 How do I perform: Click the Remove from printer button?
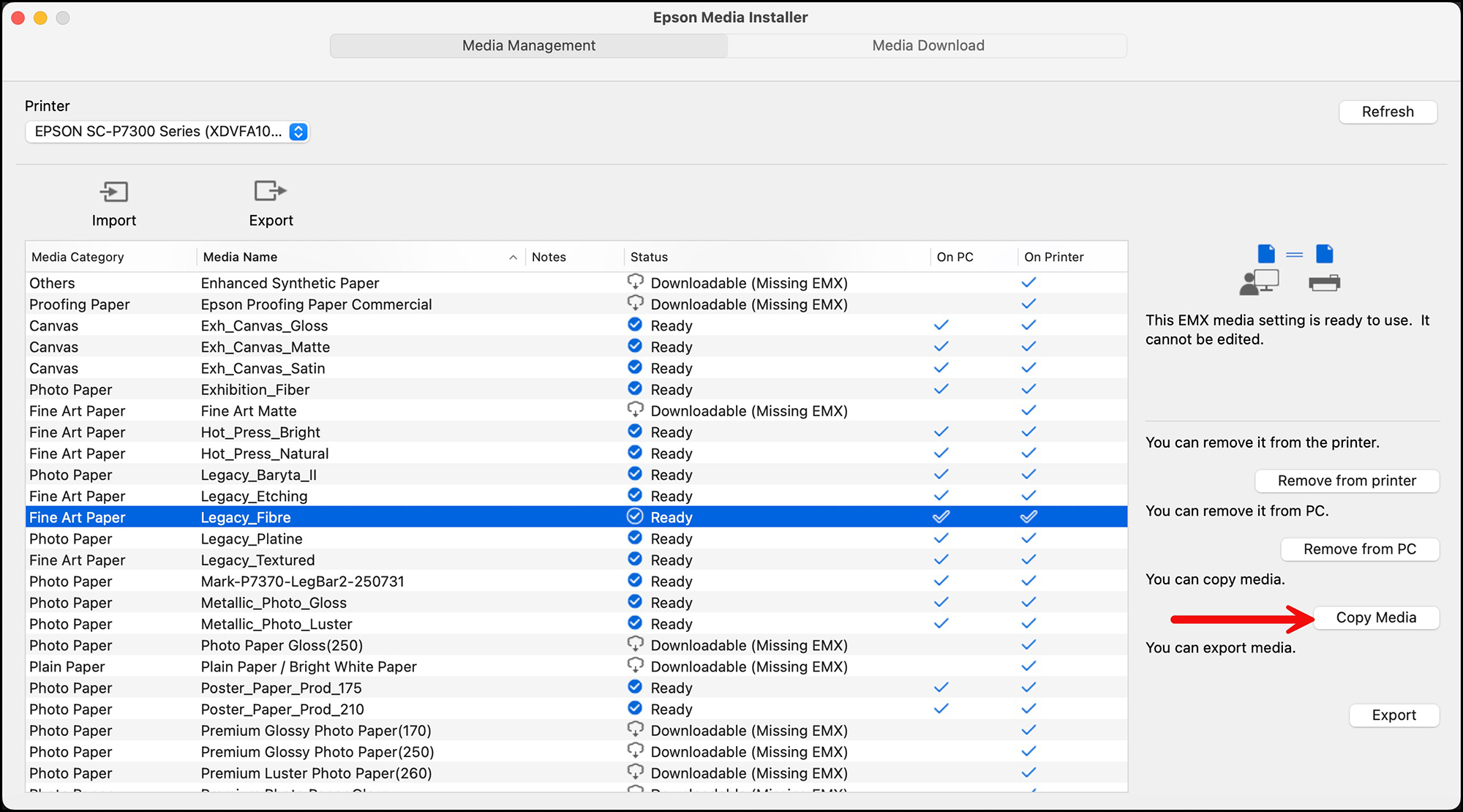pyautogui.click(x=1347, y=481)
